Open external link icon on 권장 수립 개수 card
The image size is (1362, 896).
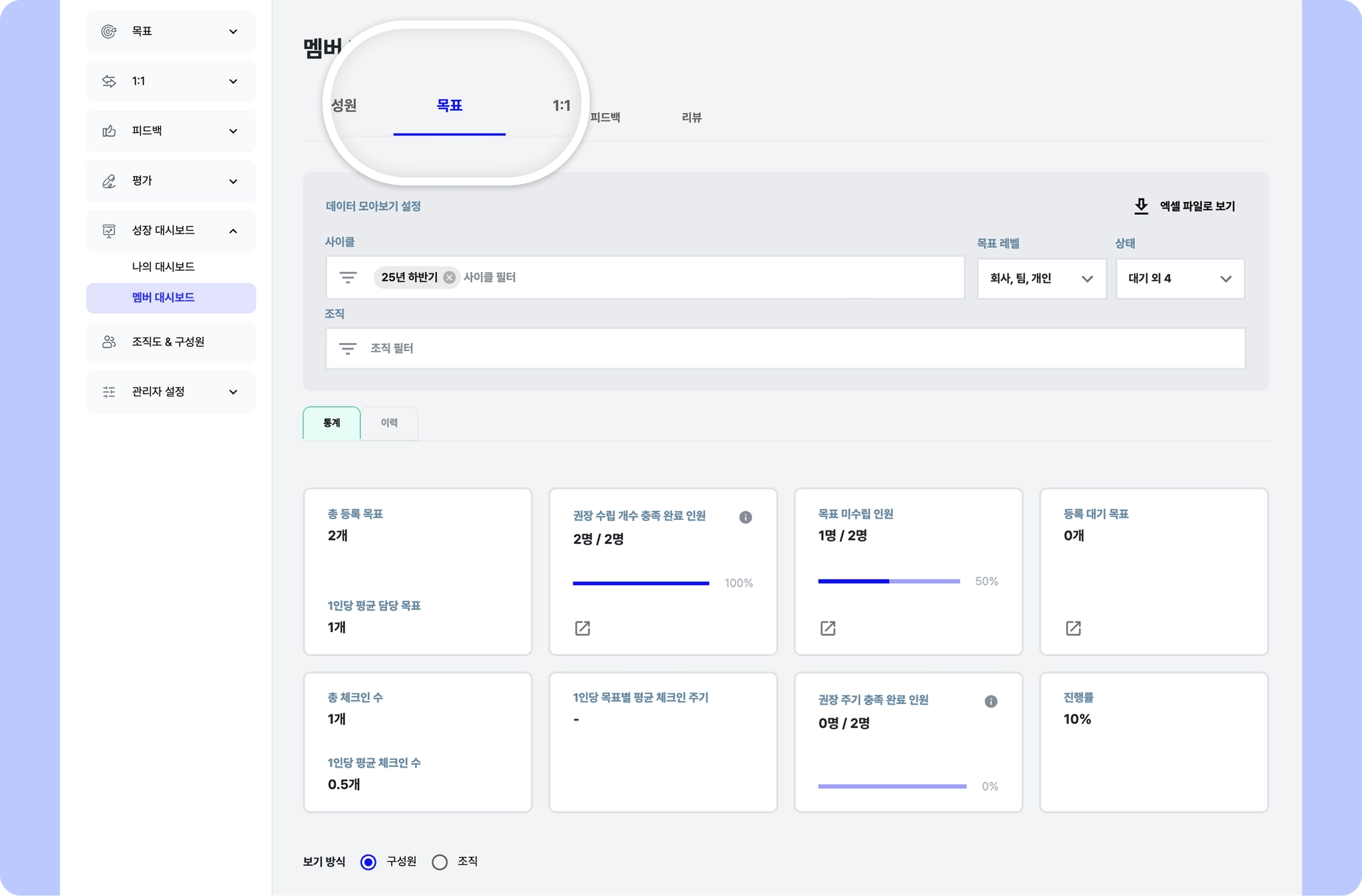(x=582, y=628)
